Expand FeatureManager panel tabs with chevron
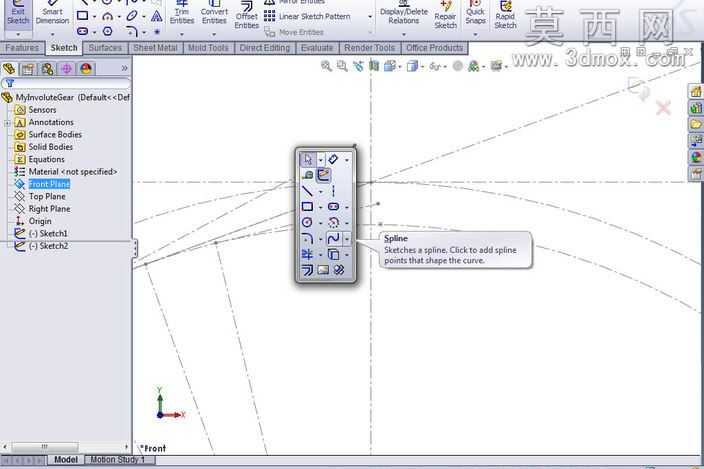 click(x=124, y=68)
